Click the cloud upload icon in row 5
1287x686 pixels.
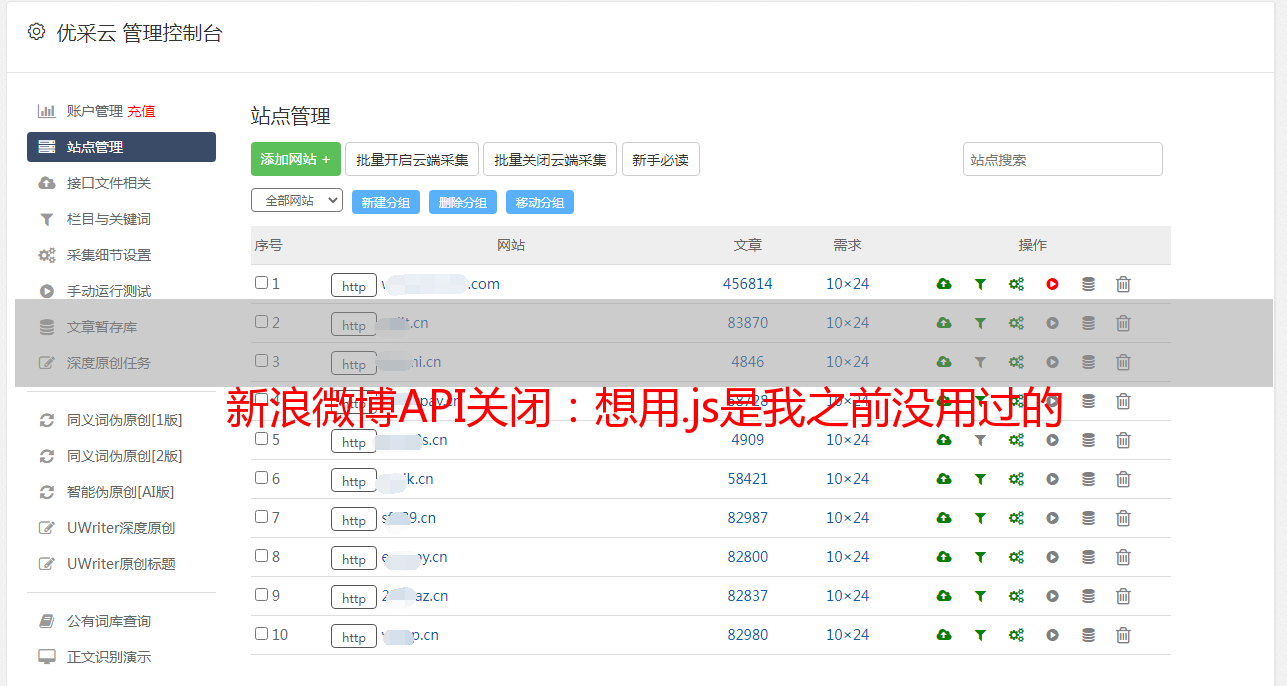[944, 440]
